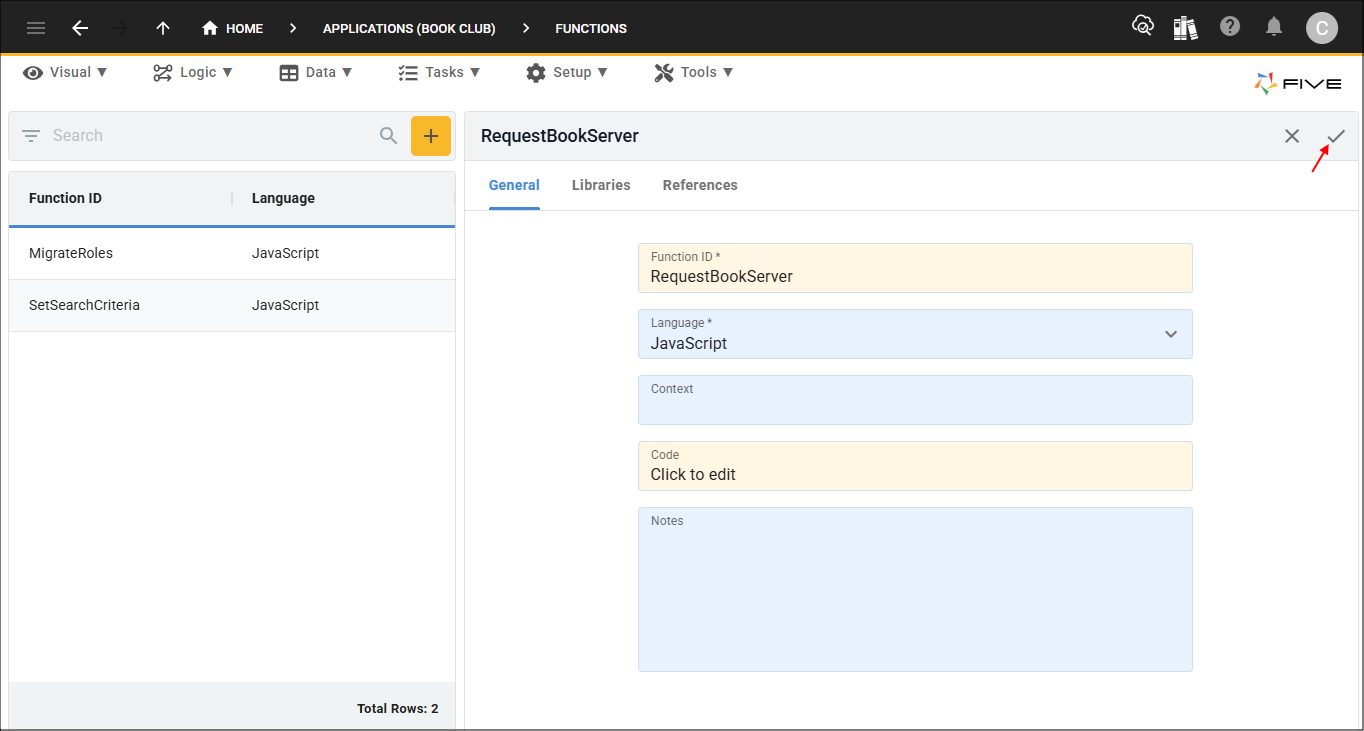The width and height of the screenshot is (1364, 731).
Task: Switch to the Libraries tab
Action: [601, 185]
